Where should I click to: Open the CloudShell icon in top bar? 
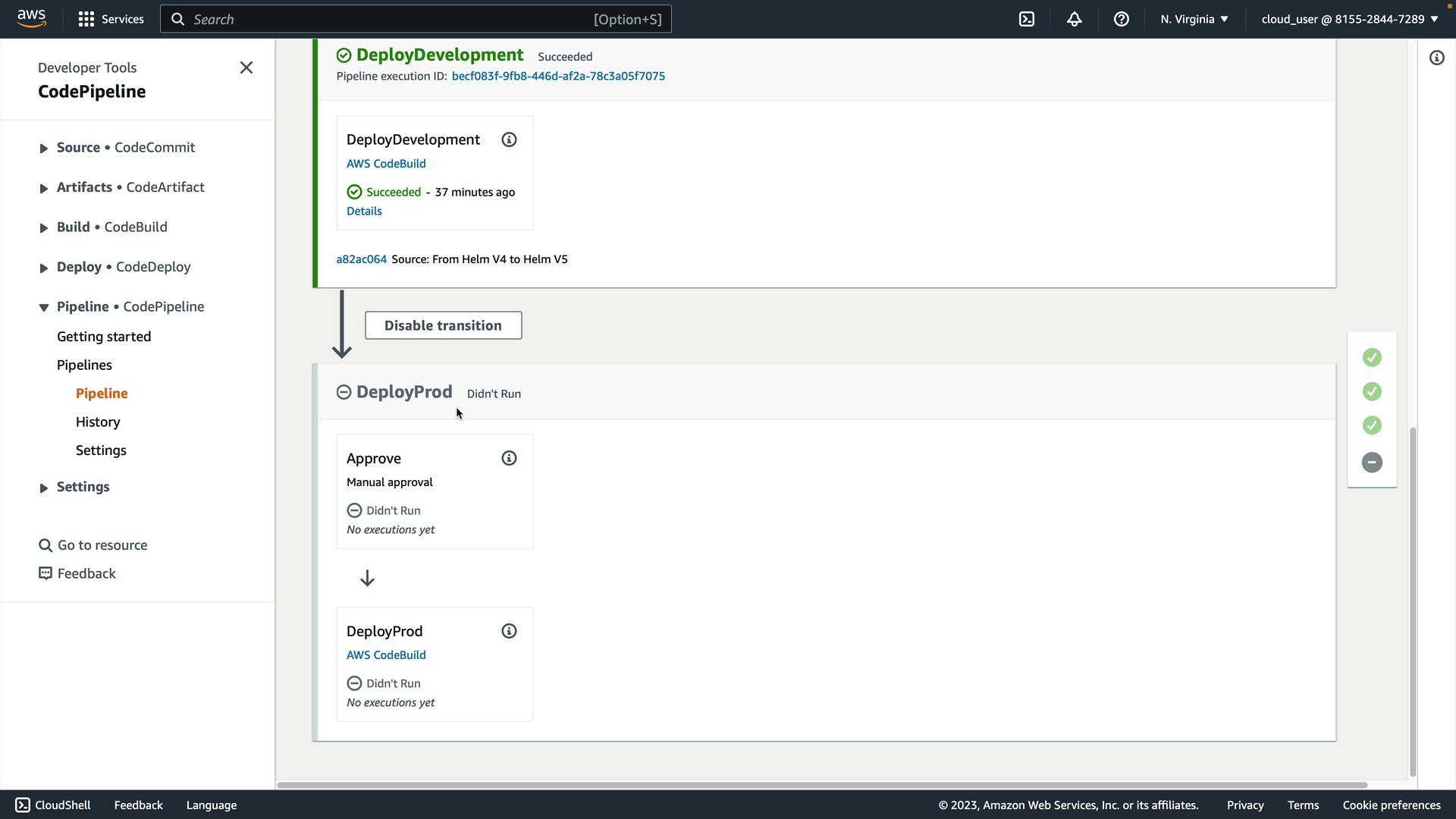(x=1027, y=19)
